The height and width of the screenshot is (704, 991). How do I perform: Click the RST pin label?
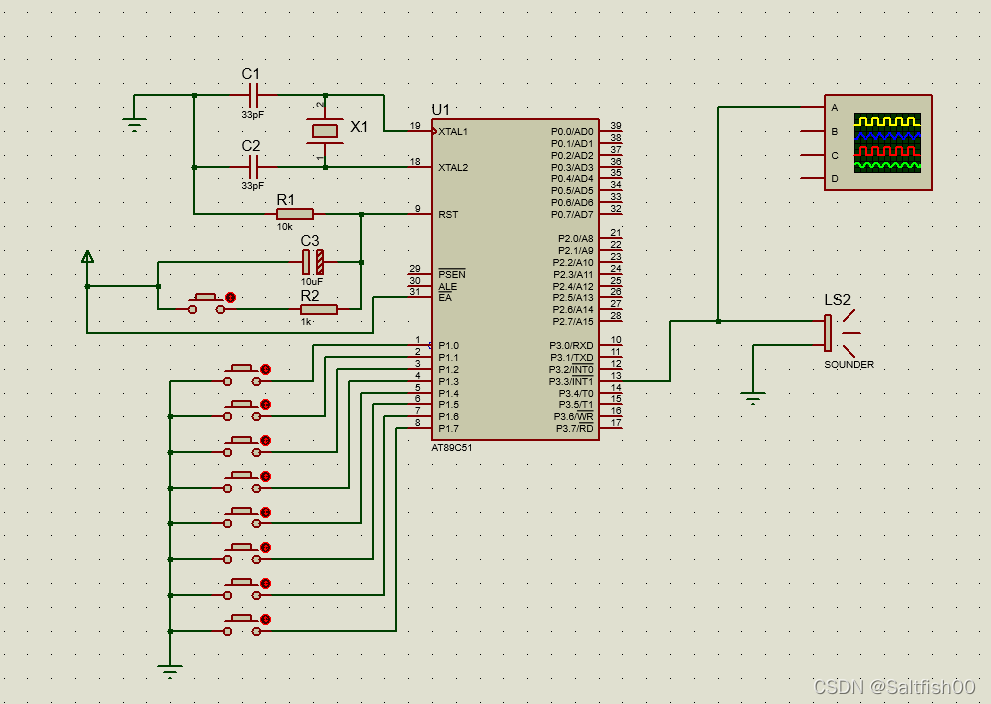pos(448,215)
